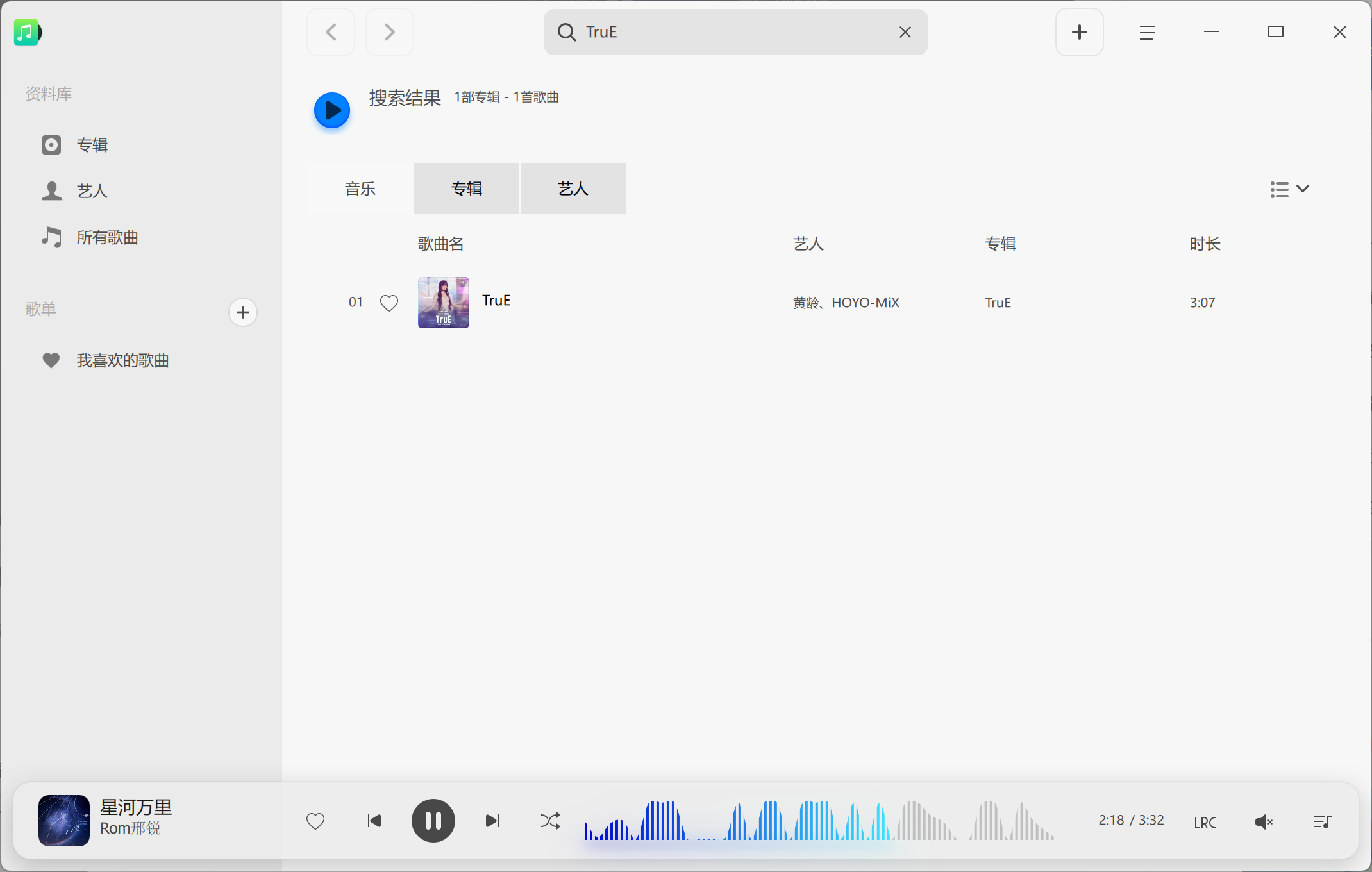The image size is (1372, 872).
Task: Click the 艺人 column header
Action: 808,244
